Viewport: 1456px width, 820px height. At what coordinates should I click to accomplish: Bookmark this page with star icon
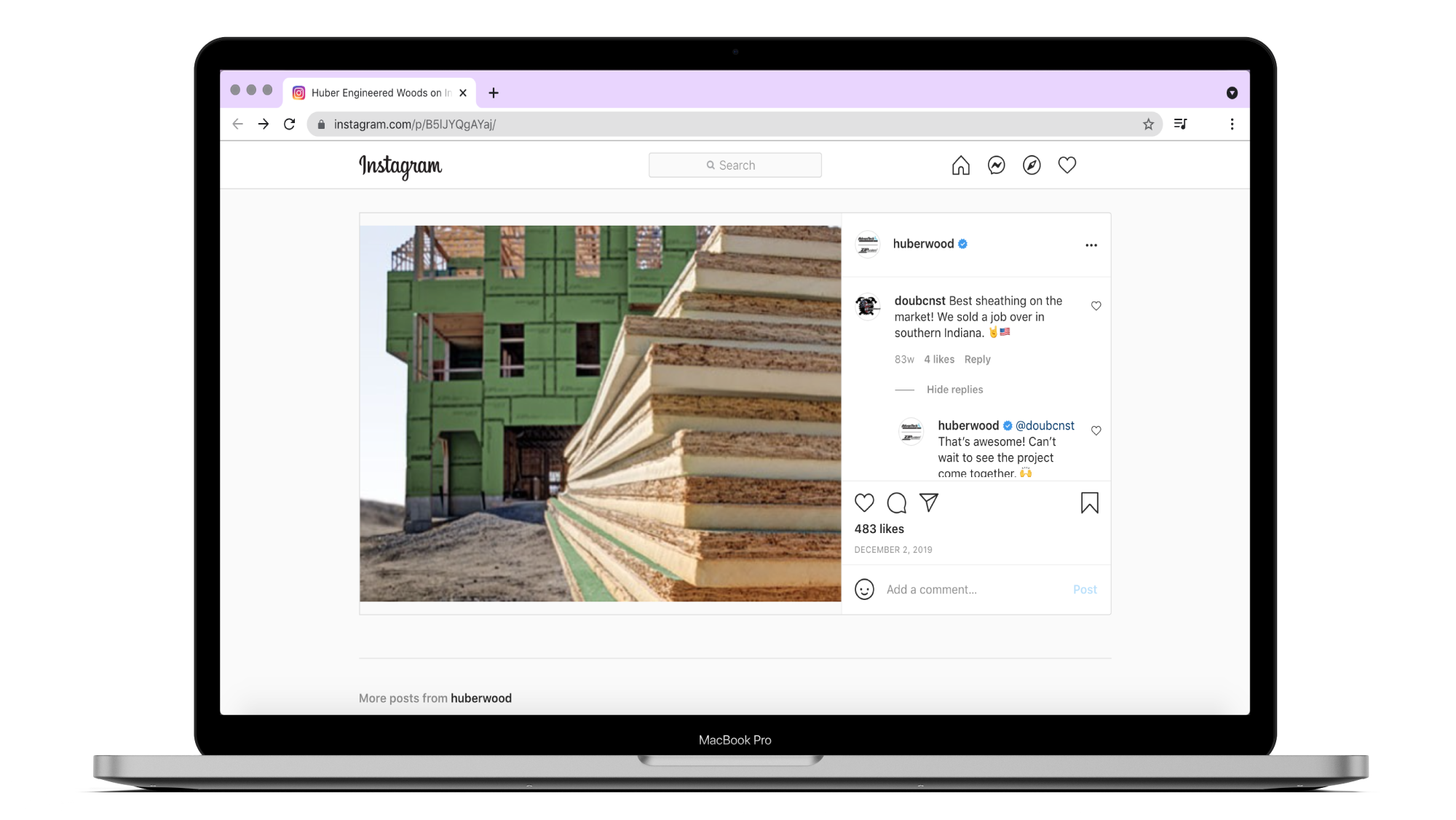[x=1148, y=125]
